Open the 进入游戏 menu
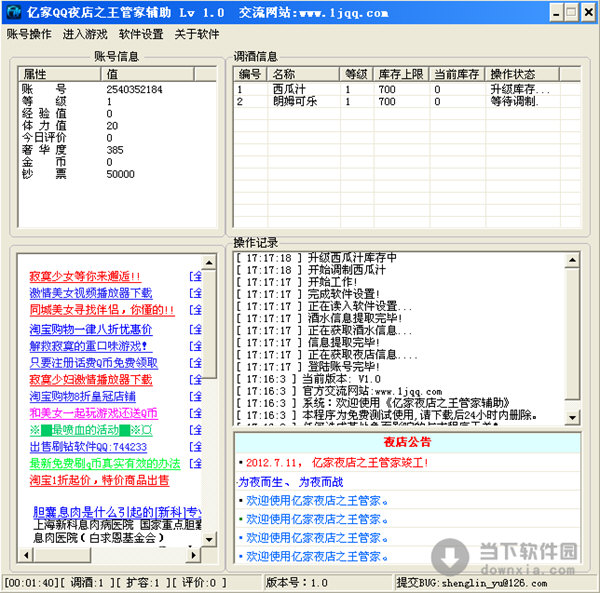Screen dimensions: 600x593 (x=85, y=34)
